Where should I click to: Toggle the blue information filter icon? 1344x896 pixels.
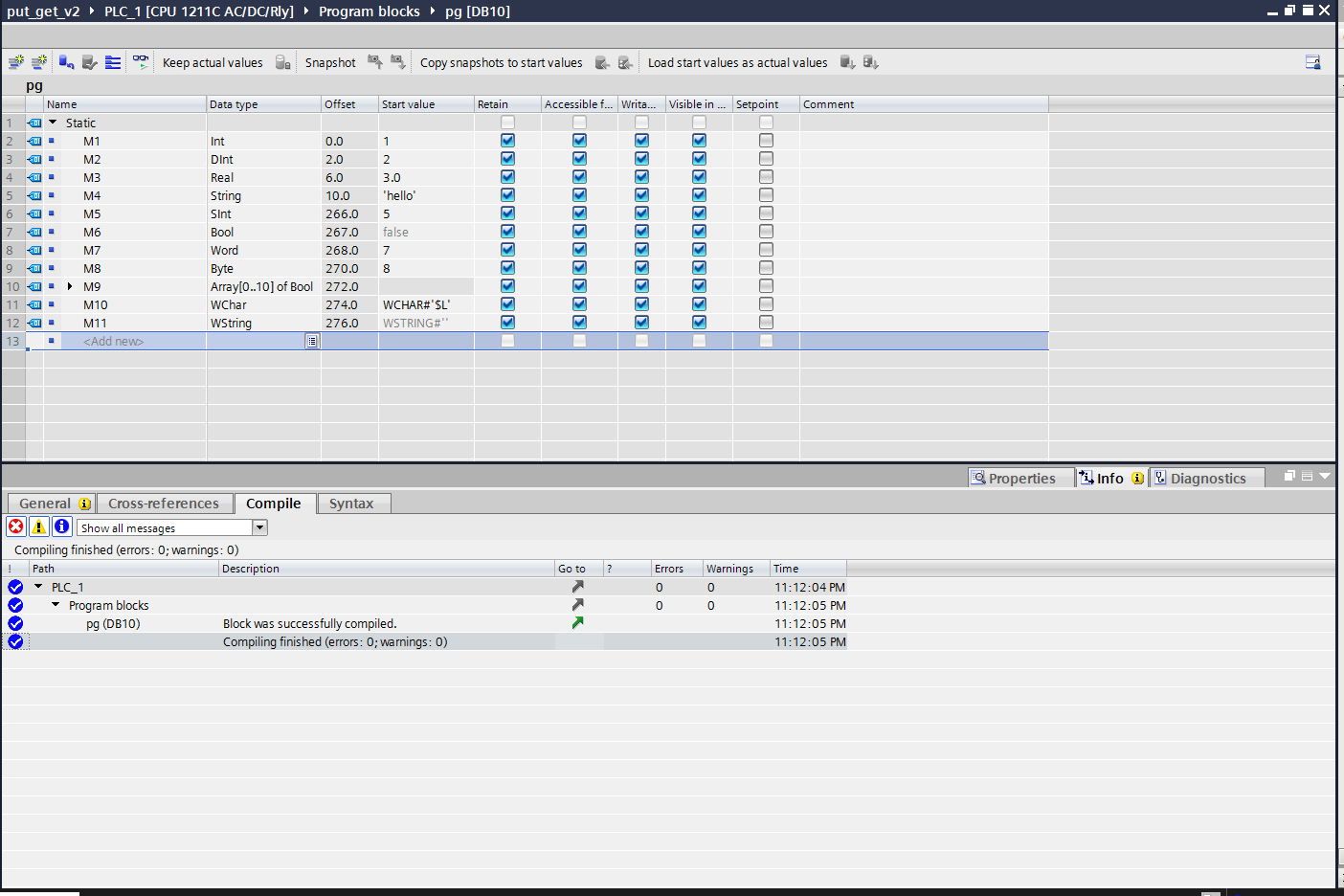62,526
